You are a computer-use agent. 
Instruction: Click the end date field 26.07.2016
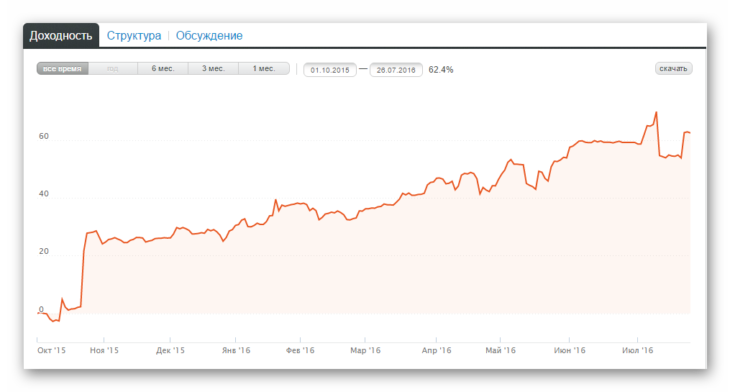pyautogui.click(x=396, y=70)
